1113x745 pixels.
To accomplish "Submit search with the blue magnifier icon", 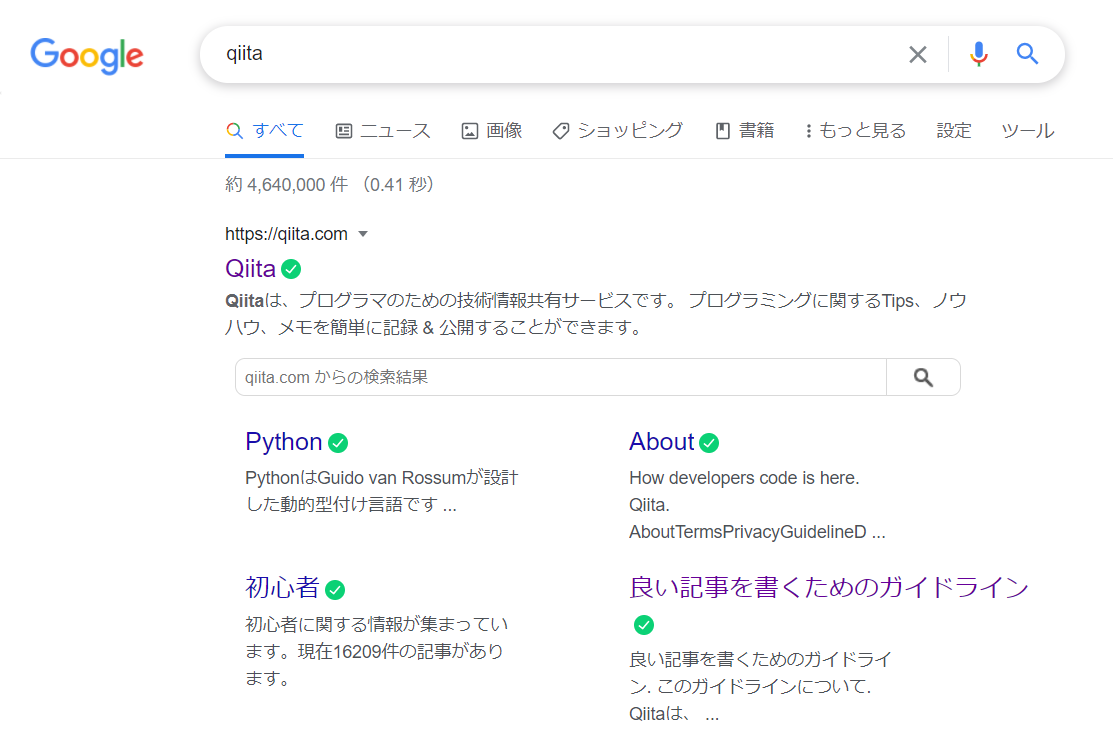I will (x=1027, y=54).
